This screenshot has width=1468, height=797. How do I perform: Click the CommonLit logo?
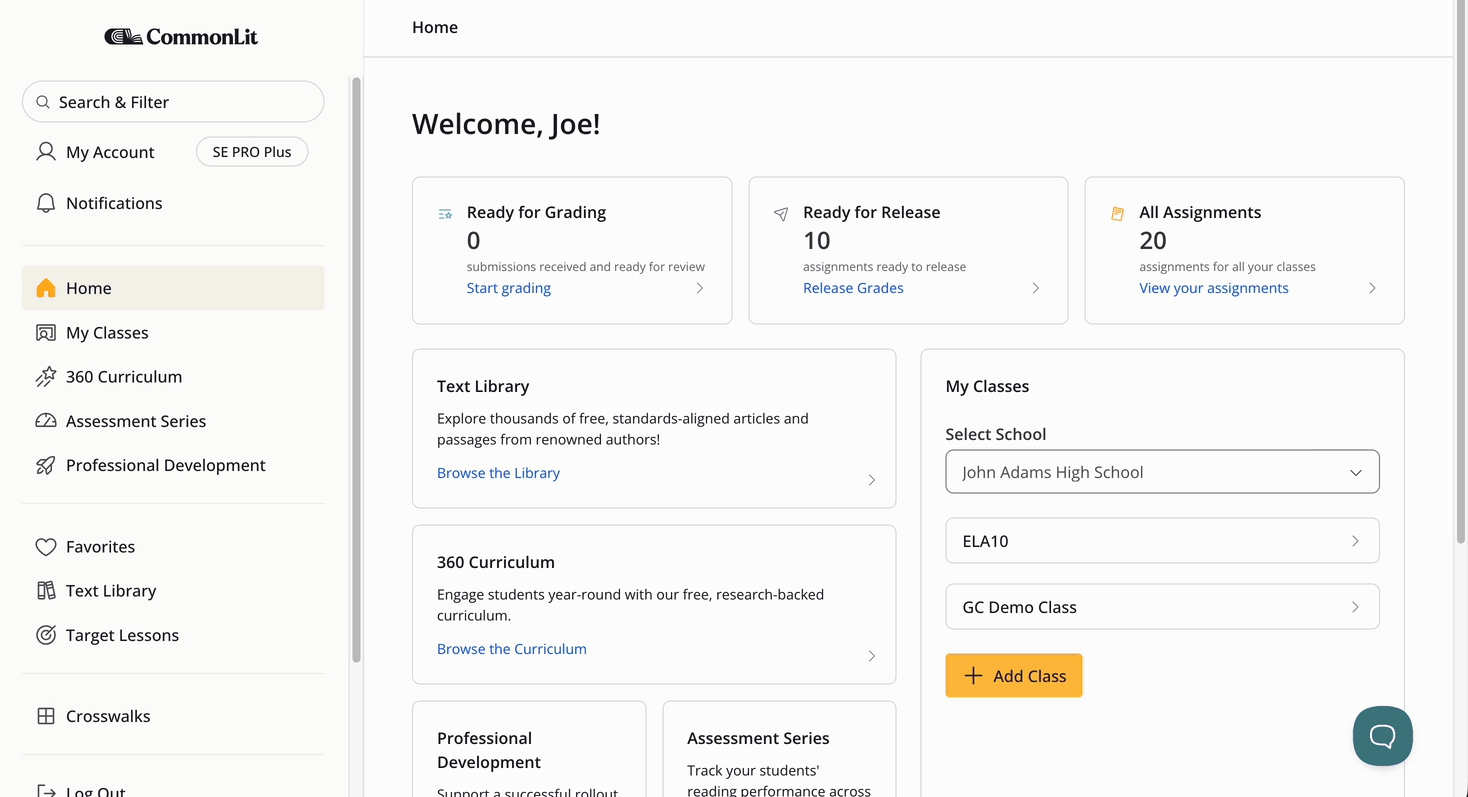(181, 37)
